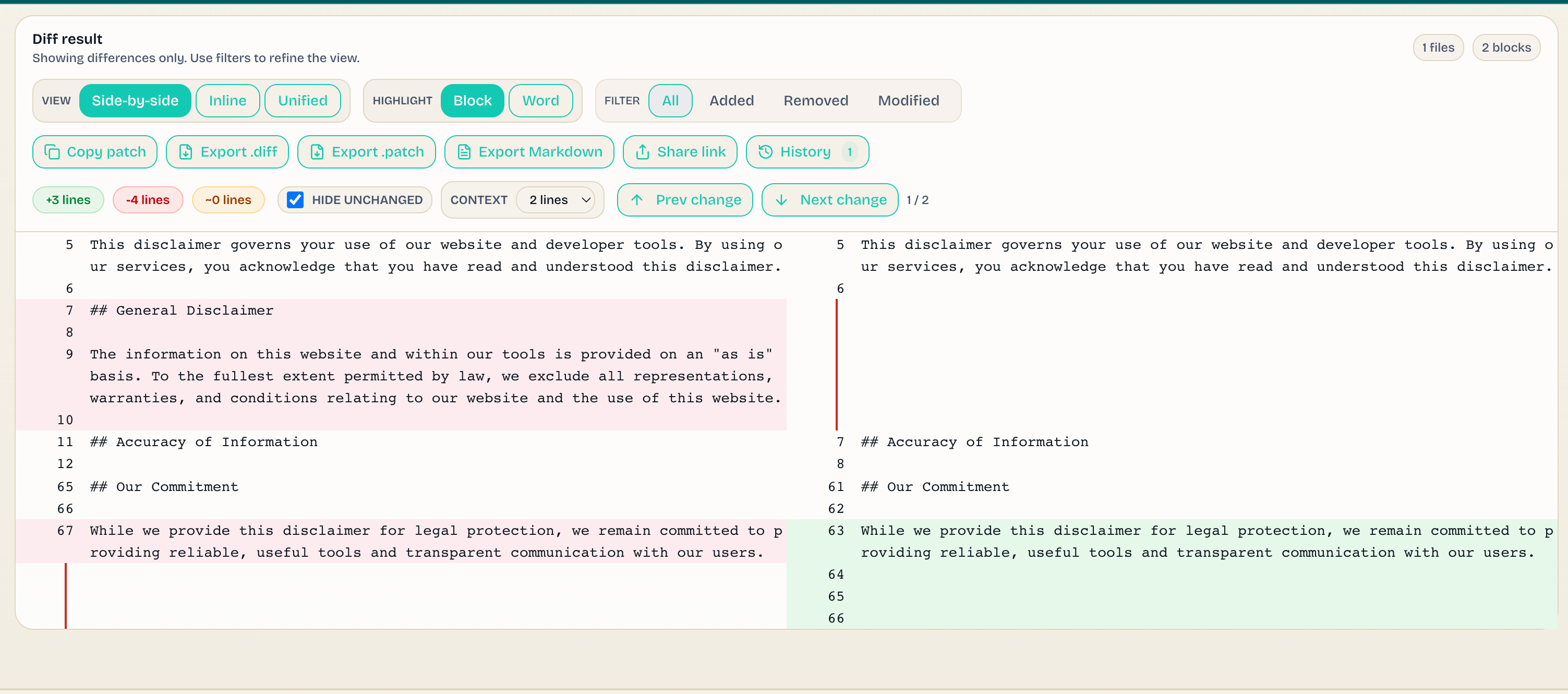Switch to Unified view
The height and width of the screenshot is (694, 1568).
pyautogui.click(x=303, y=100)
